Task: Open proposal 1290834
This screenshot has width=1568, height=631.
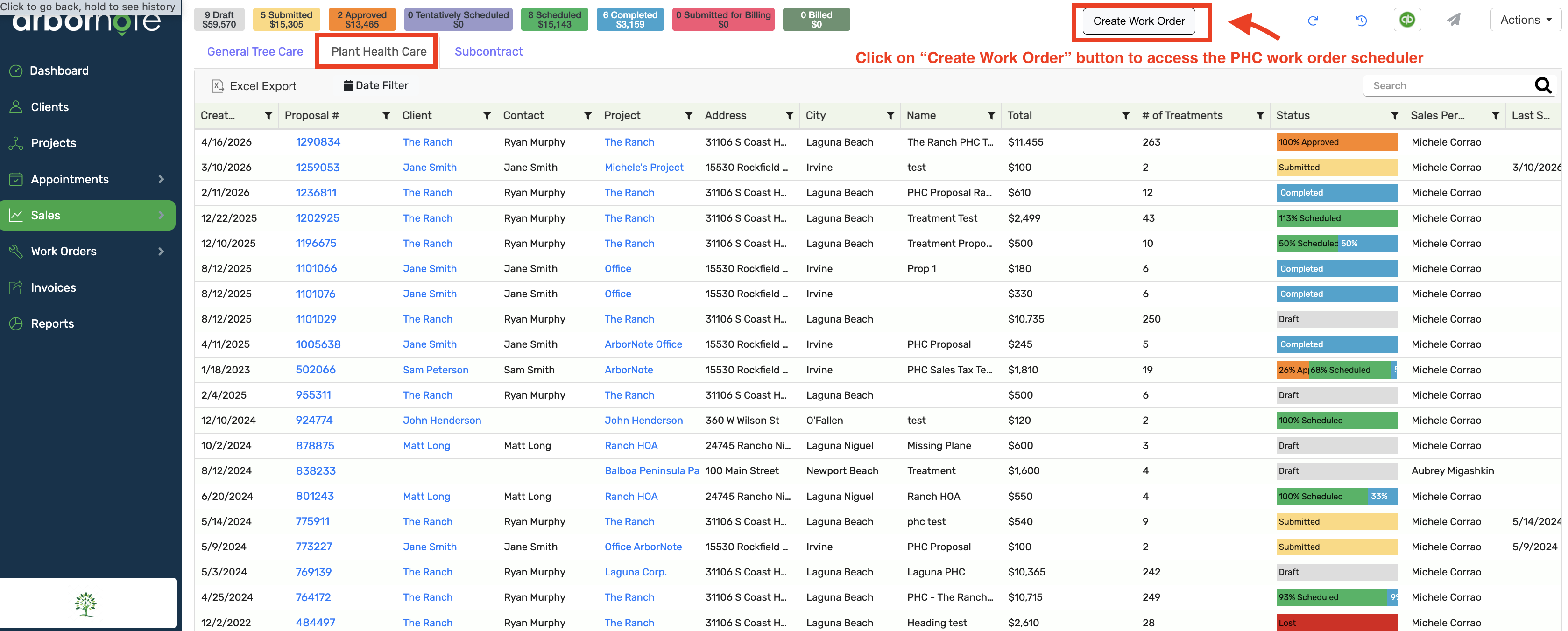Action: point(318,142)
